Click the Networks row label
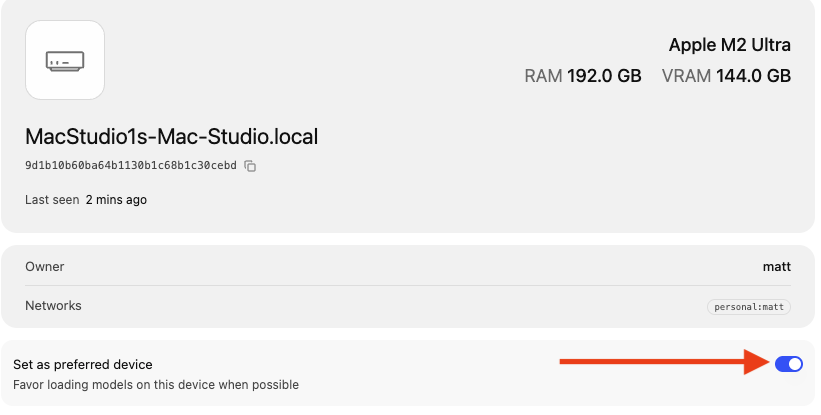Screen dimensions: 821x415 coord(53,306)
